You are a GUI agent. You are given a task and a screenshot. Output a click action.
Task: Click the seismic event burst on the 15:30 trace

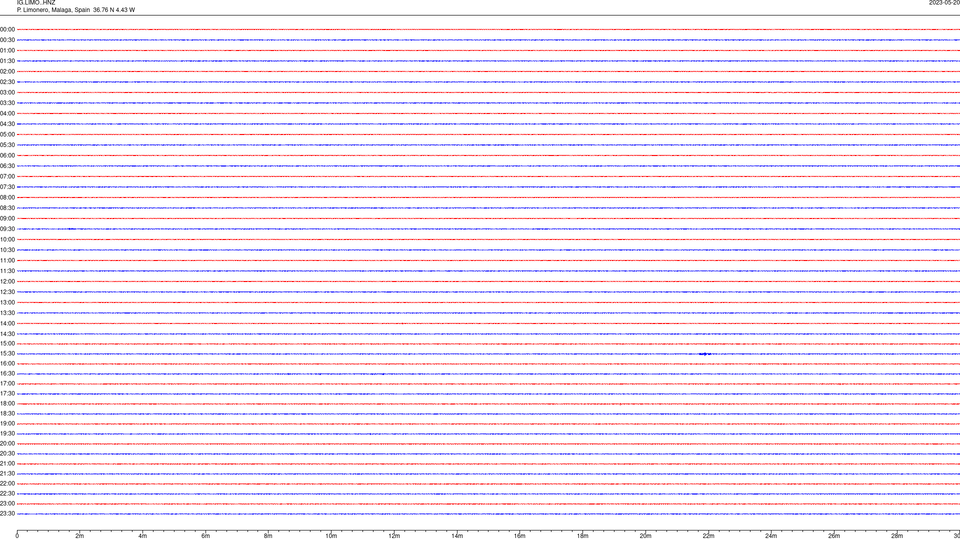coord(705,354)
